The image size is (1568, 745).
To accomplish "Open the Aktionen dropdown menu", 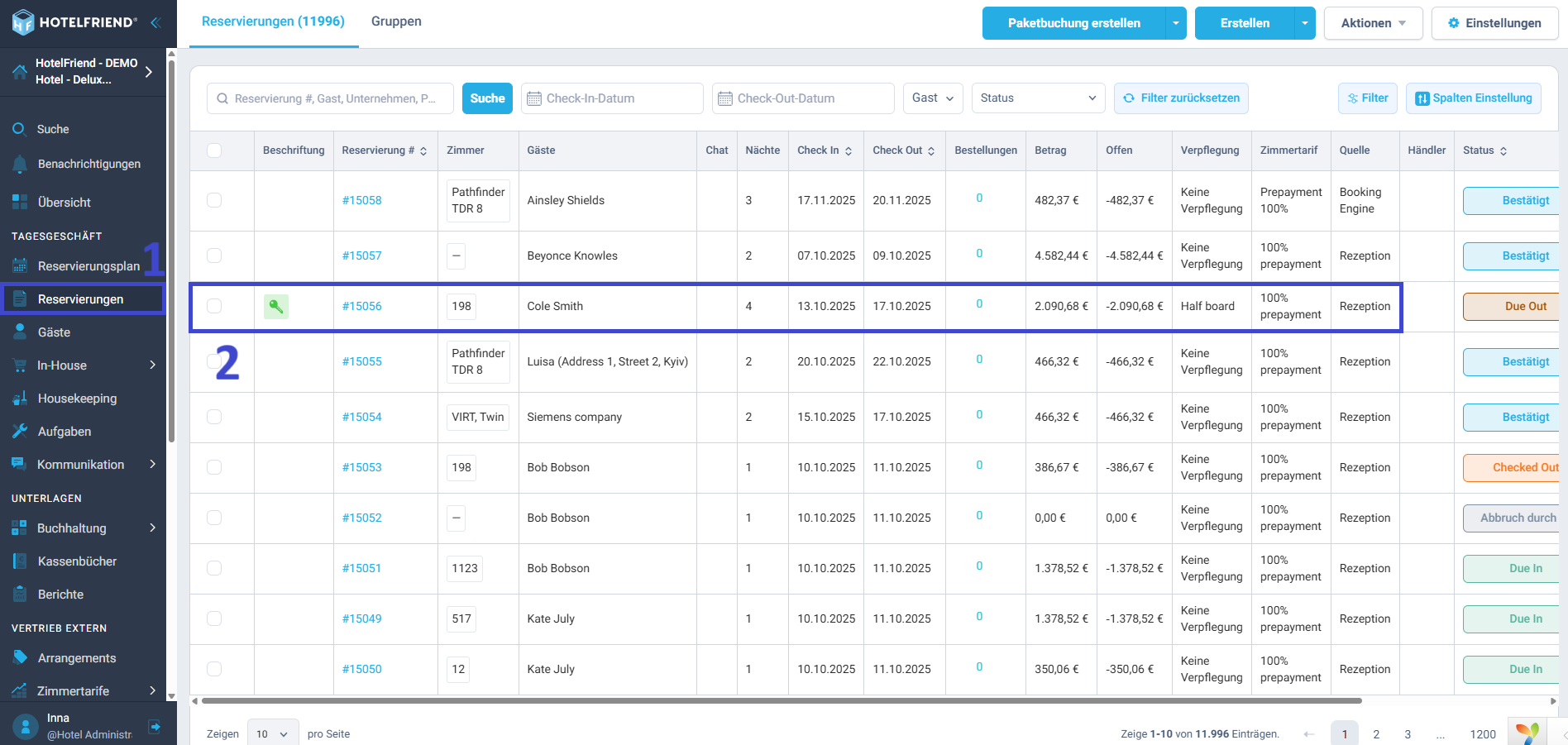I will (1372, 23).
